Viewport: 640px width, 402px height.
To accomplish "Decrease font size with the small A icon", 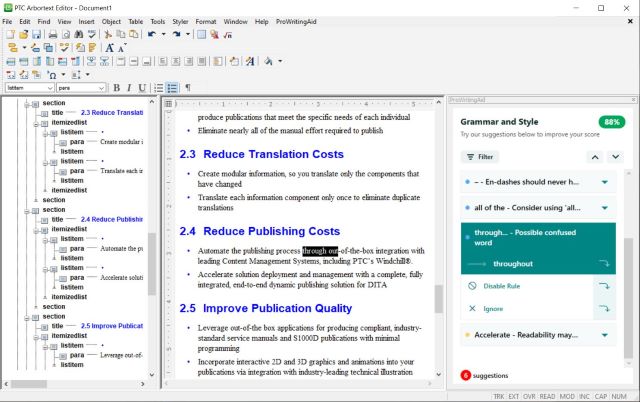I will click(122, 48).
